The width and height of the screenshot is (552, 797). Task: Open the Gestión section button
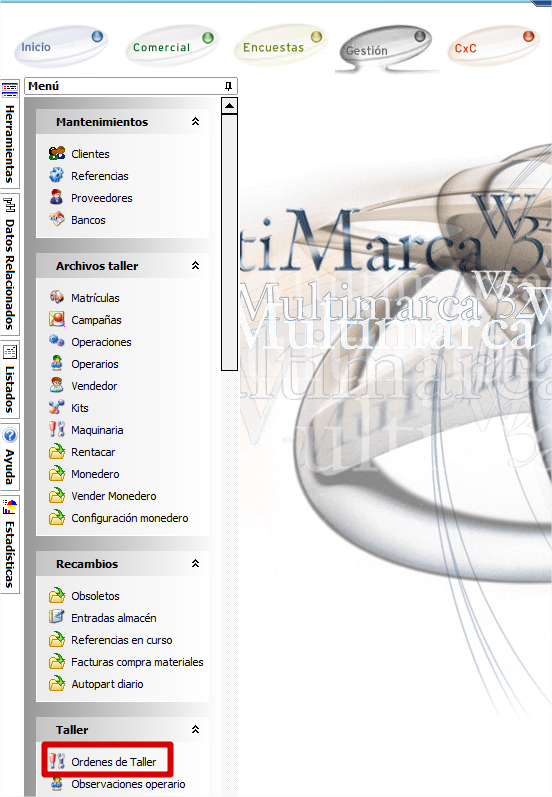coord(386,50)
